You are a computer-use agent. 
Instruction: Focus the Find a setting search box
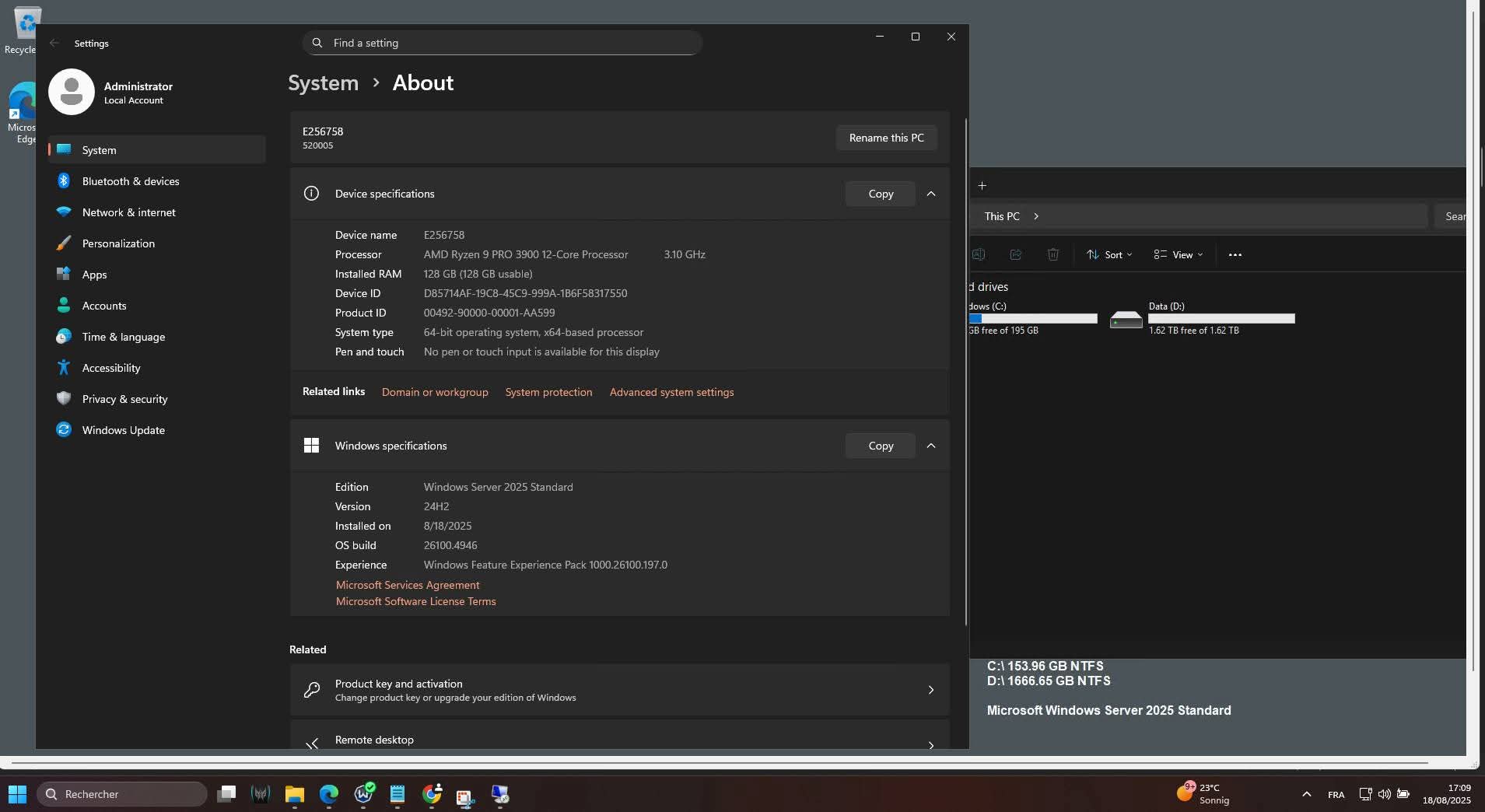[503, 43]
